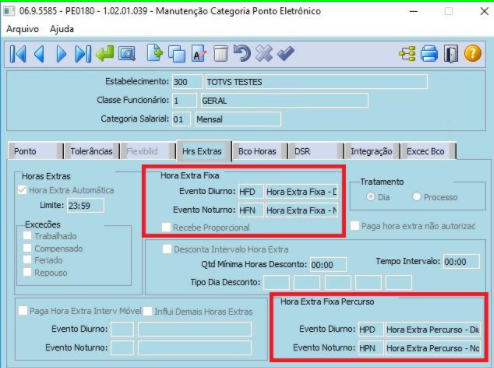Click 'Hora Extra Percurso - No' description
Viewport: 494px width, 368px height.
(x=433, y=348)
